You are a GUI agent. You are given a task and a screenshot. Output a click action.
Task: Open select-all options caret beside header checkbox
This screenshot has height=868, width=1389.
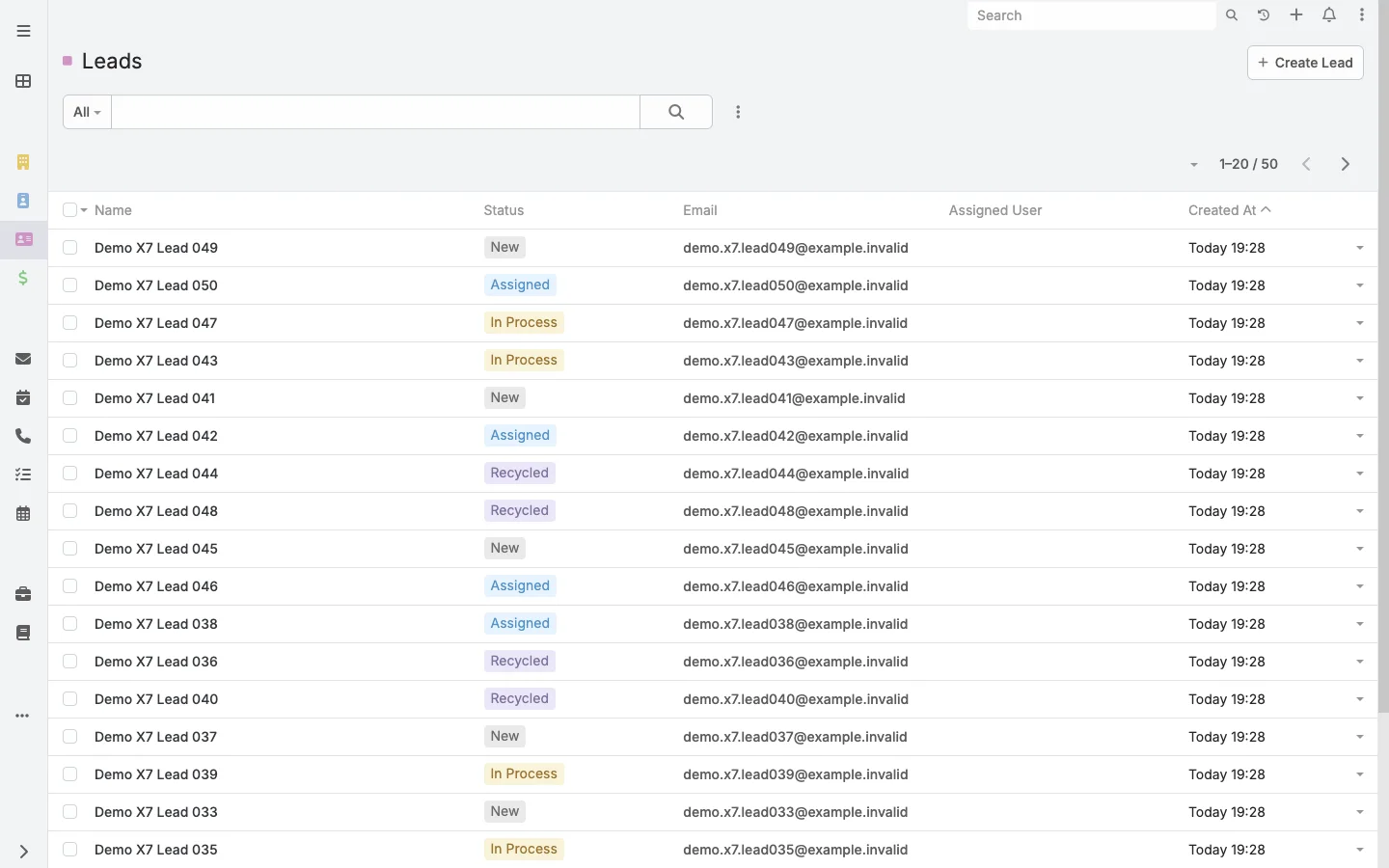click(x=84, y=210)
